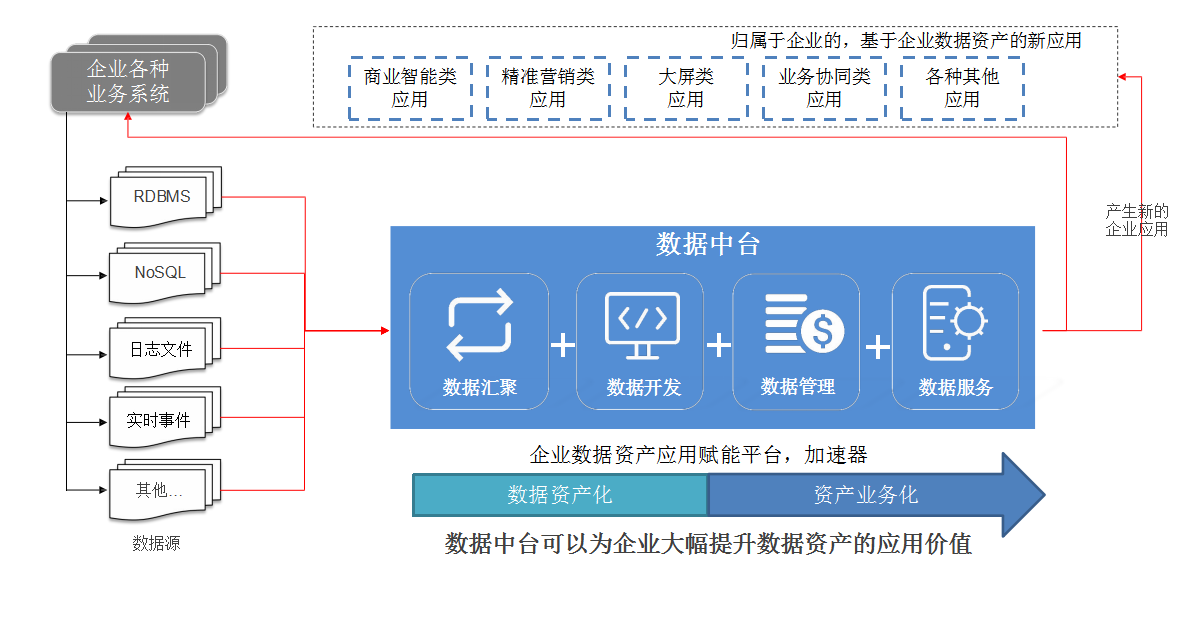Click the 数据资产化 teal bar segment

tap(560, 495)
